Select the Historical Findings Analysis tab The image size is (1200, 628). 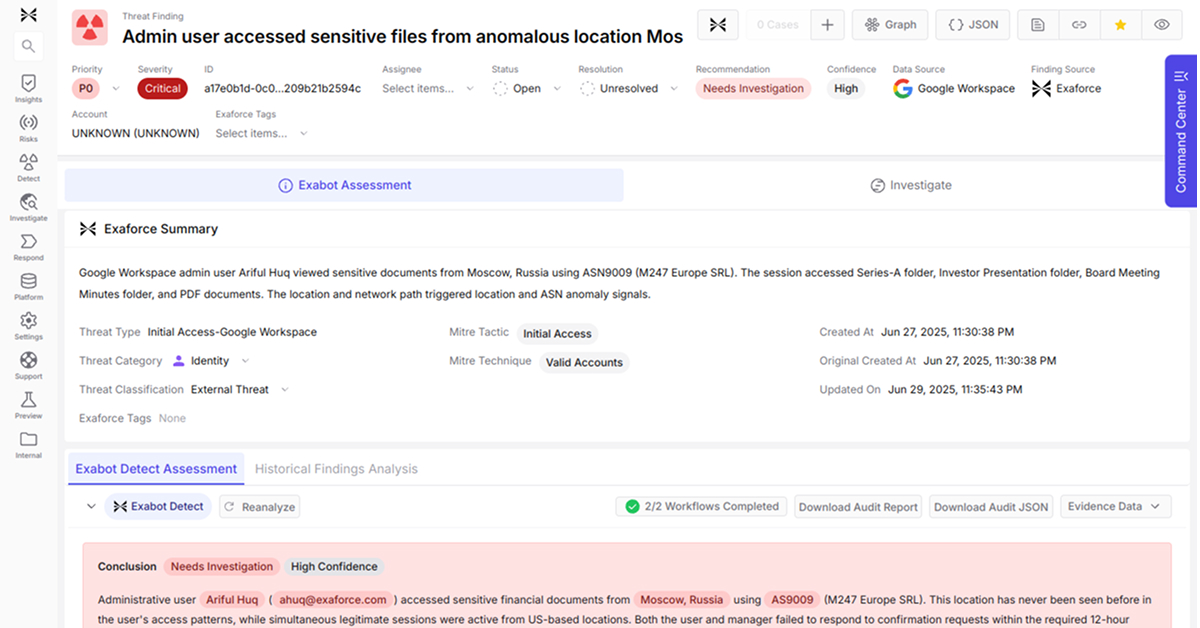click(336, 469)
